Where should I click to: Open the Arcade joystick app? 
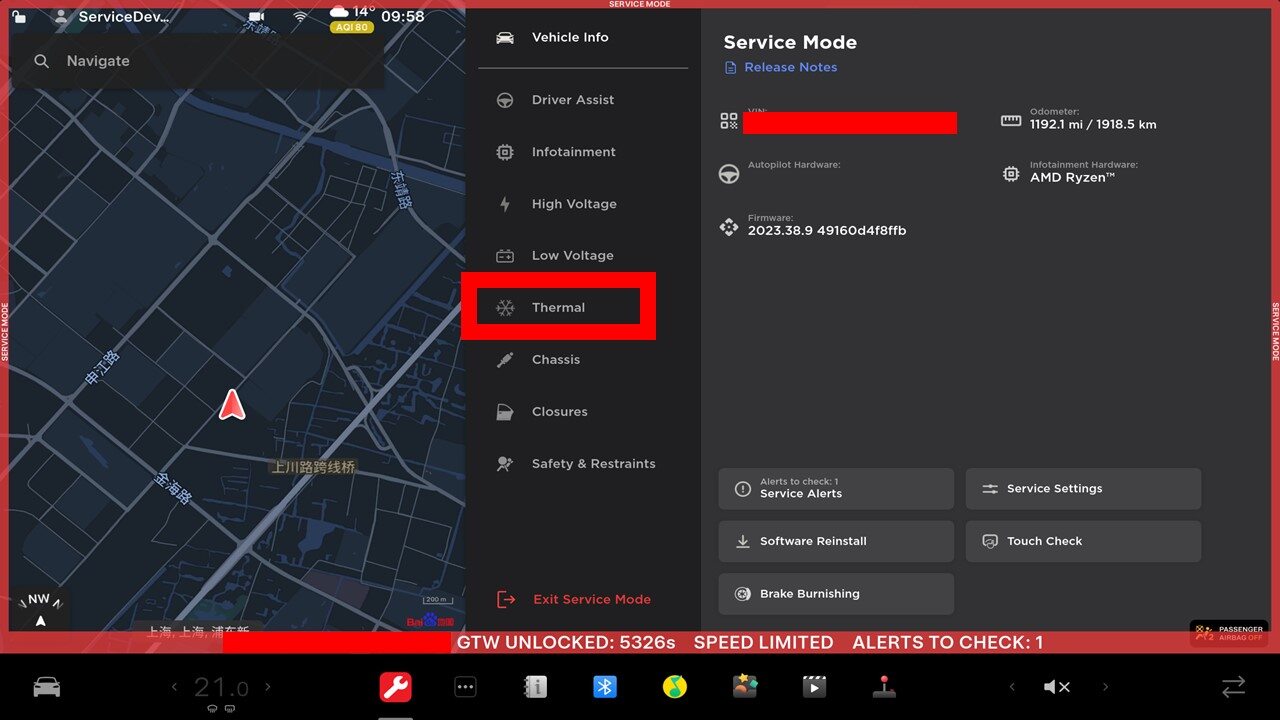(x=884, y=687)
